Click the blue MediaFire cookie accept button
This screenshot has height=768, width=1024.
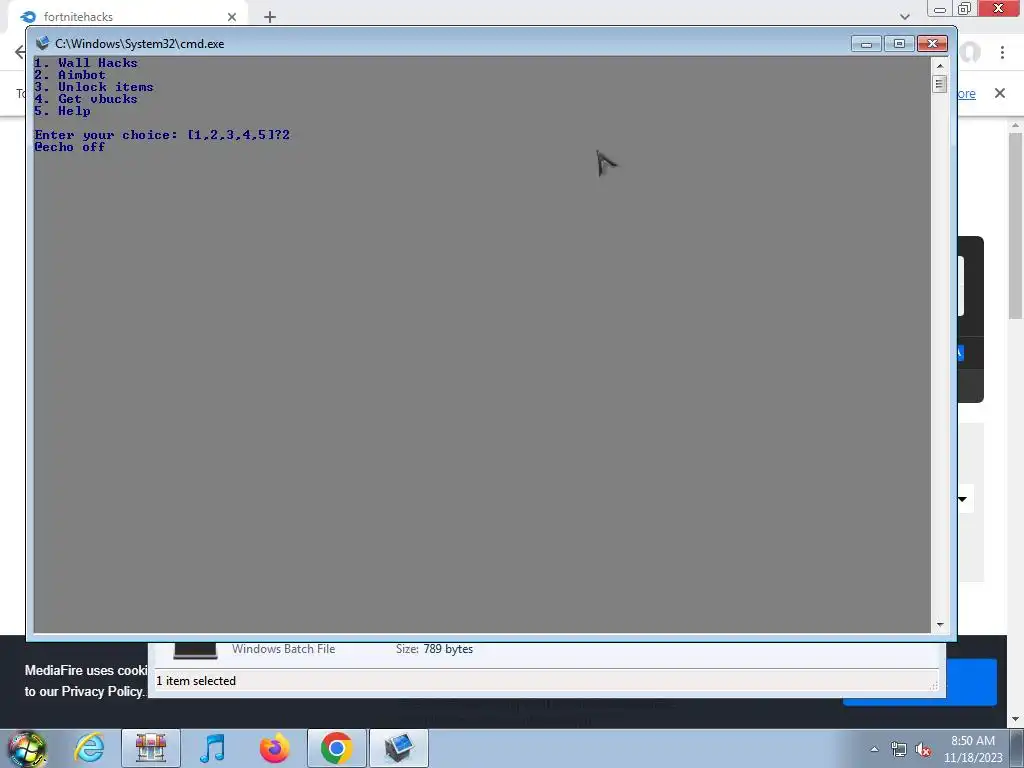click(971, 682)
